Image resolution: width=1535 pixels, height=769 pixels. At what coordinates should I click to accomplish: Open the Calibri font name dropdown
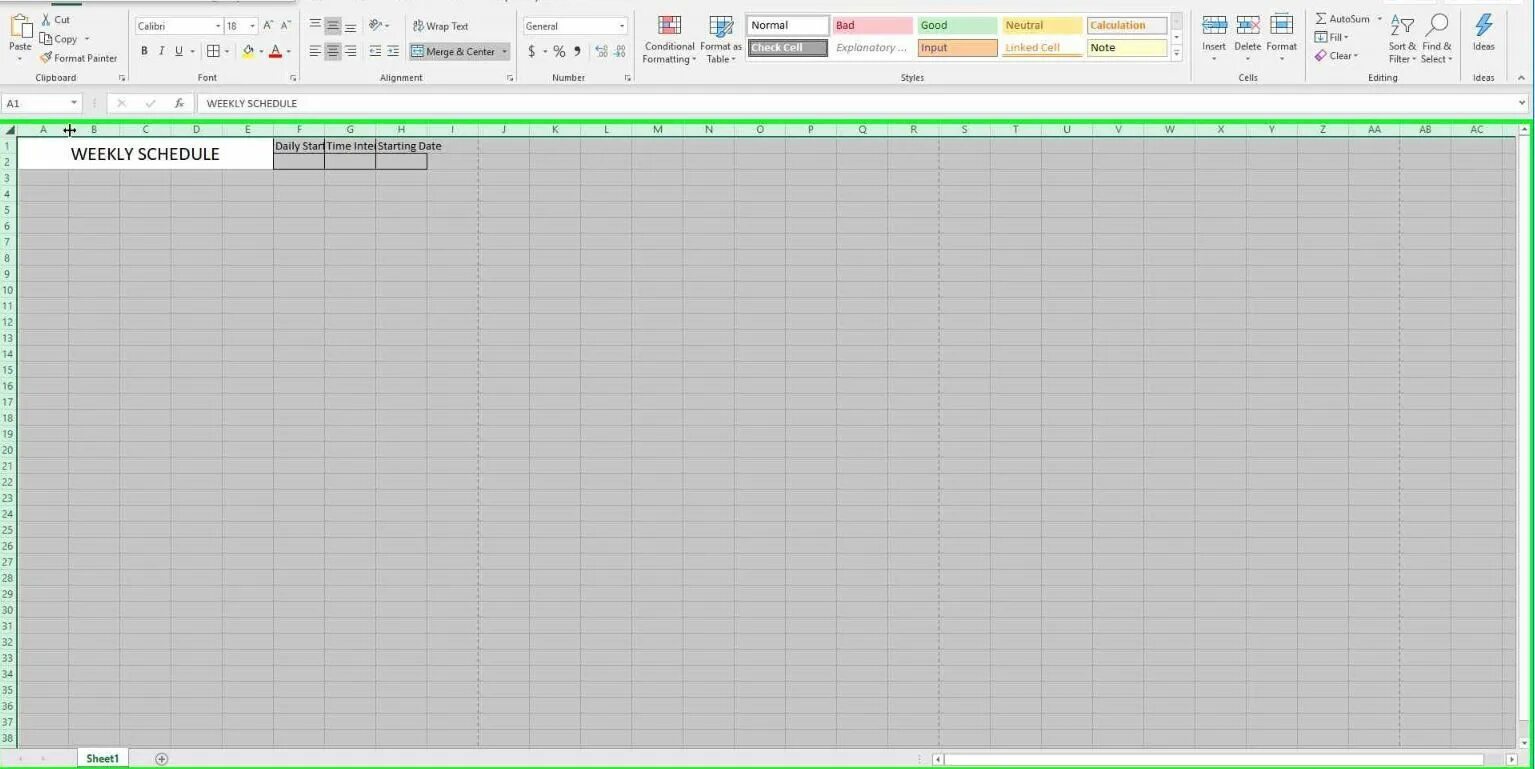[218, 26]
